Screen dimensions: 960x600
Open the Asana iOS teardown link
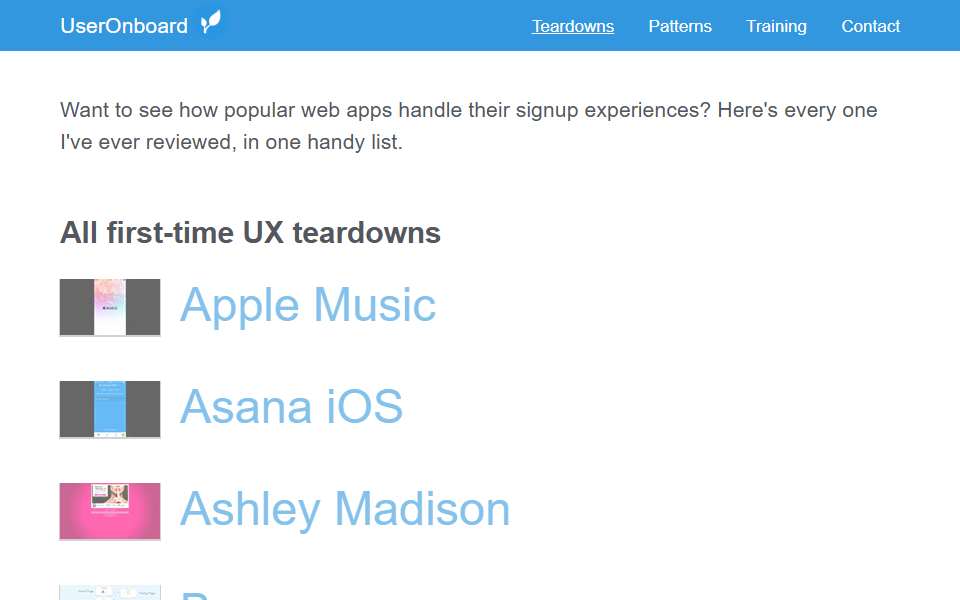click(291, 407)
